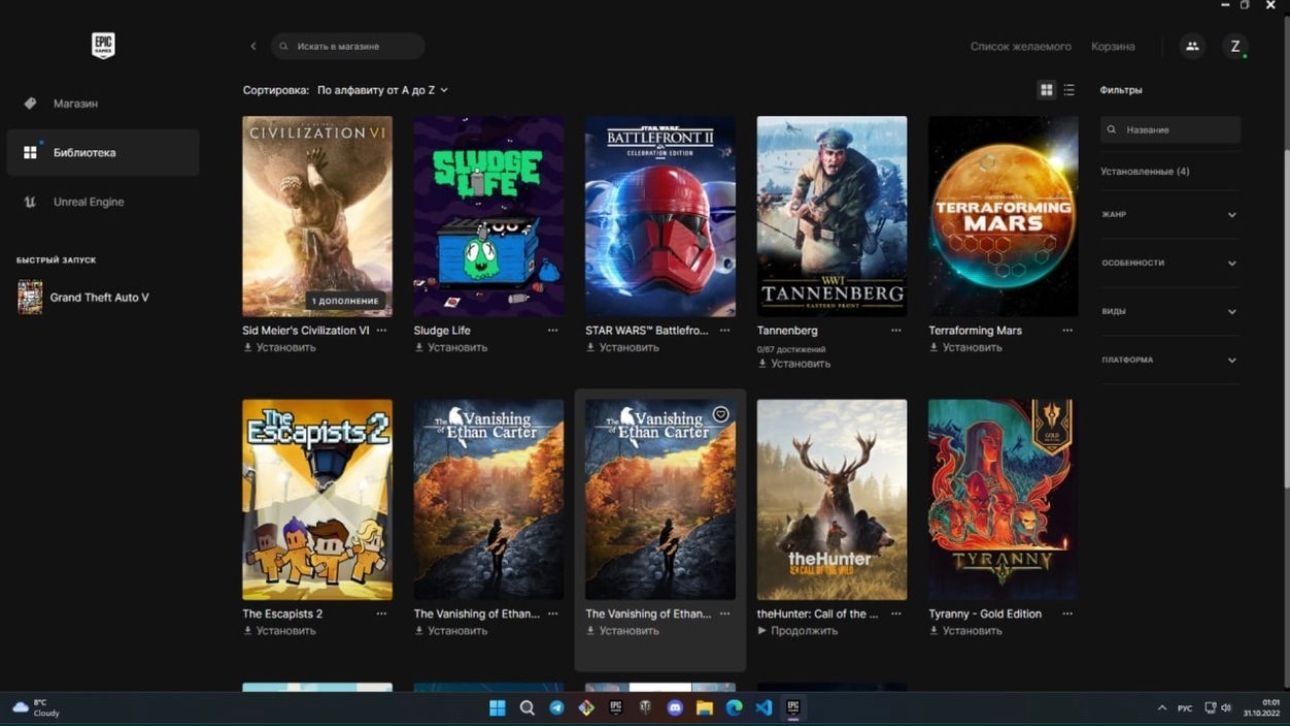Open three-dot menu for Tyranny Gold Edition
Image resolution: width=1290 pixels, height=726 pixels.
[1067, 614]
